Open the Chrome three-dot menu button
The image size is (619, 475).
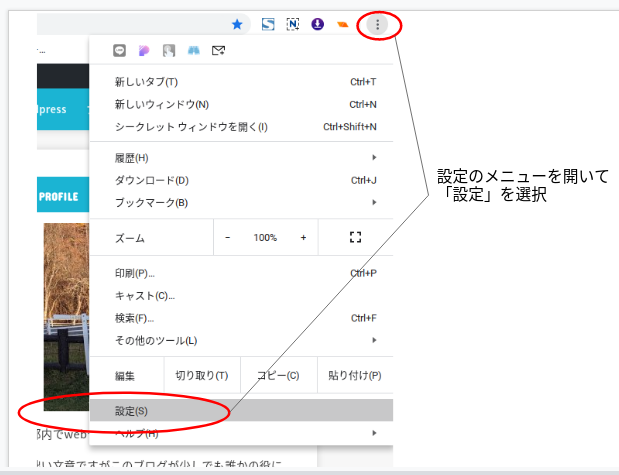377,25
